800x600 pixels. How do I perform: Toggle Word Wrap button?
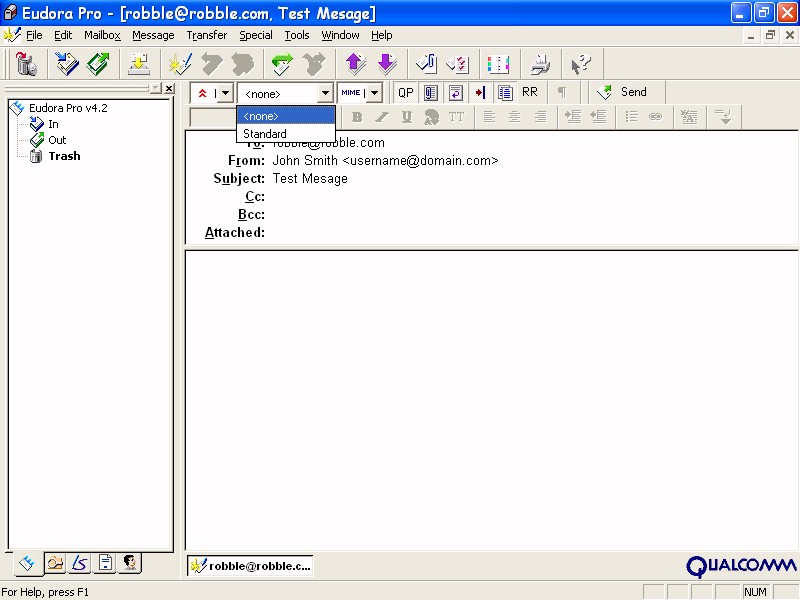click(456, 92)
